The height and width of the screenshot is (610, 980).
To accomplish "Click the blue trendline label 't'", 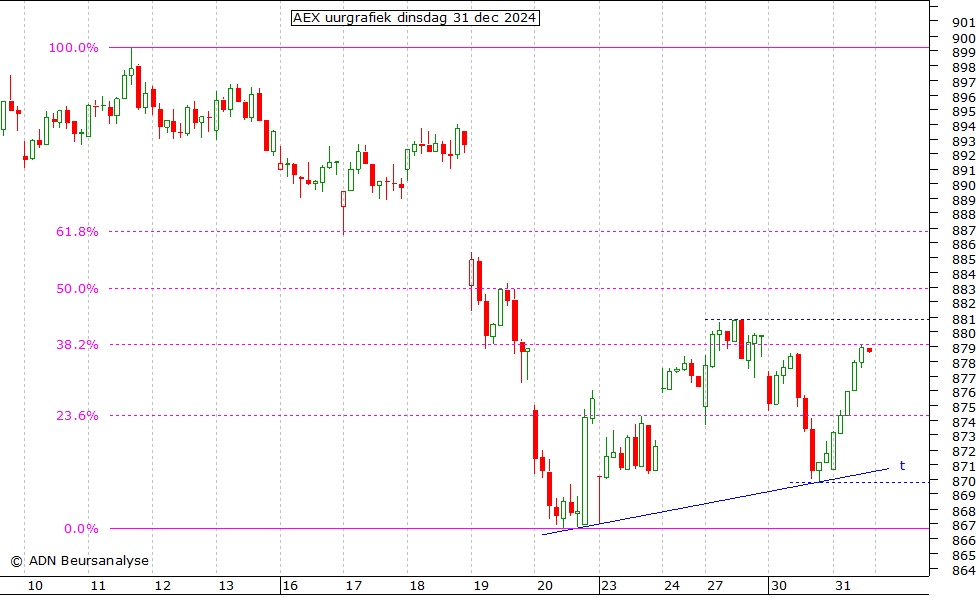I will (902, 466).
